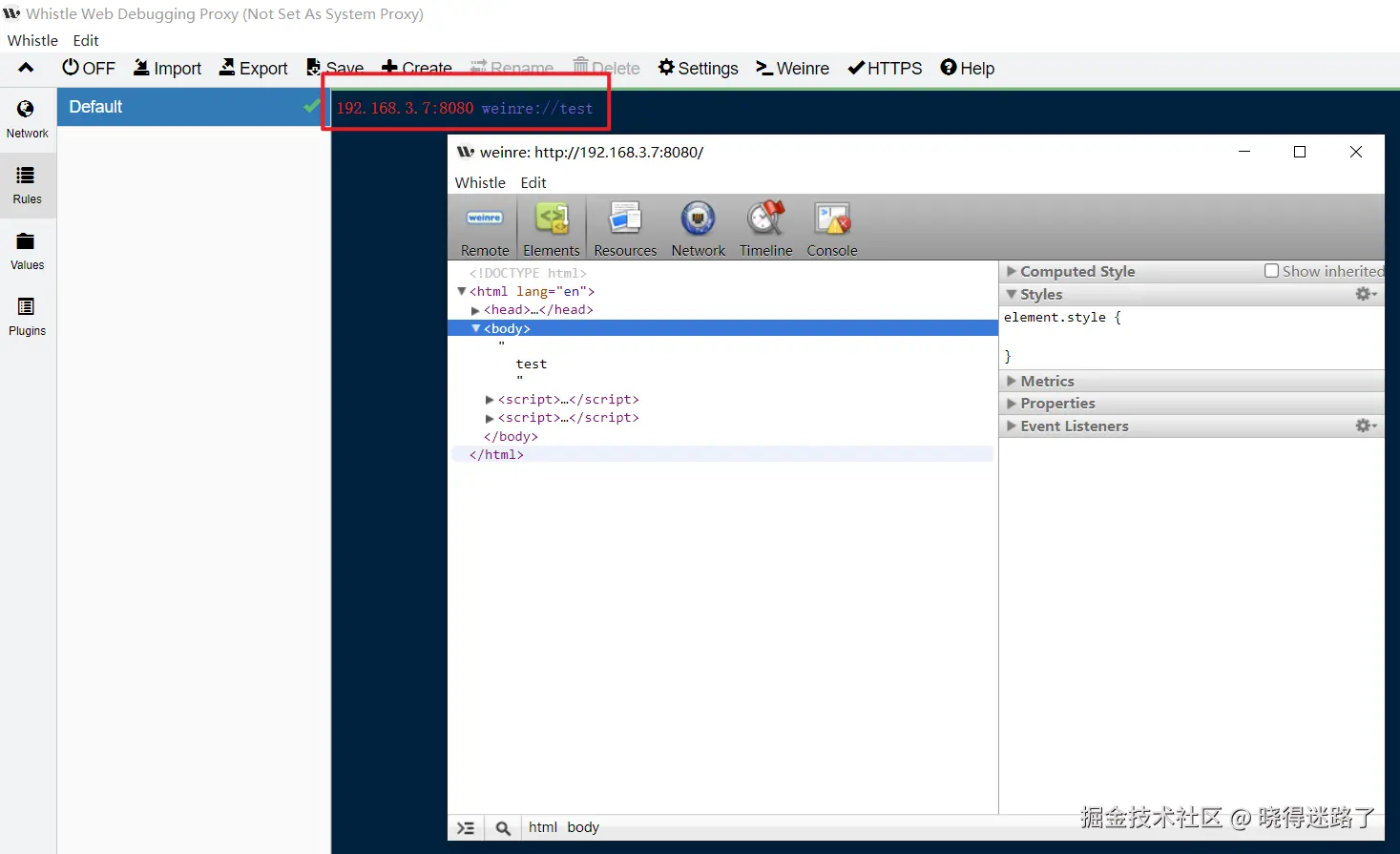Close the weinre window

click(x=1356, y=152)
